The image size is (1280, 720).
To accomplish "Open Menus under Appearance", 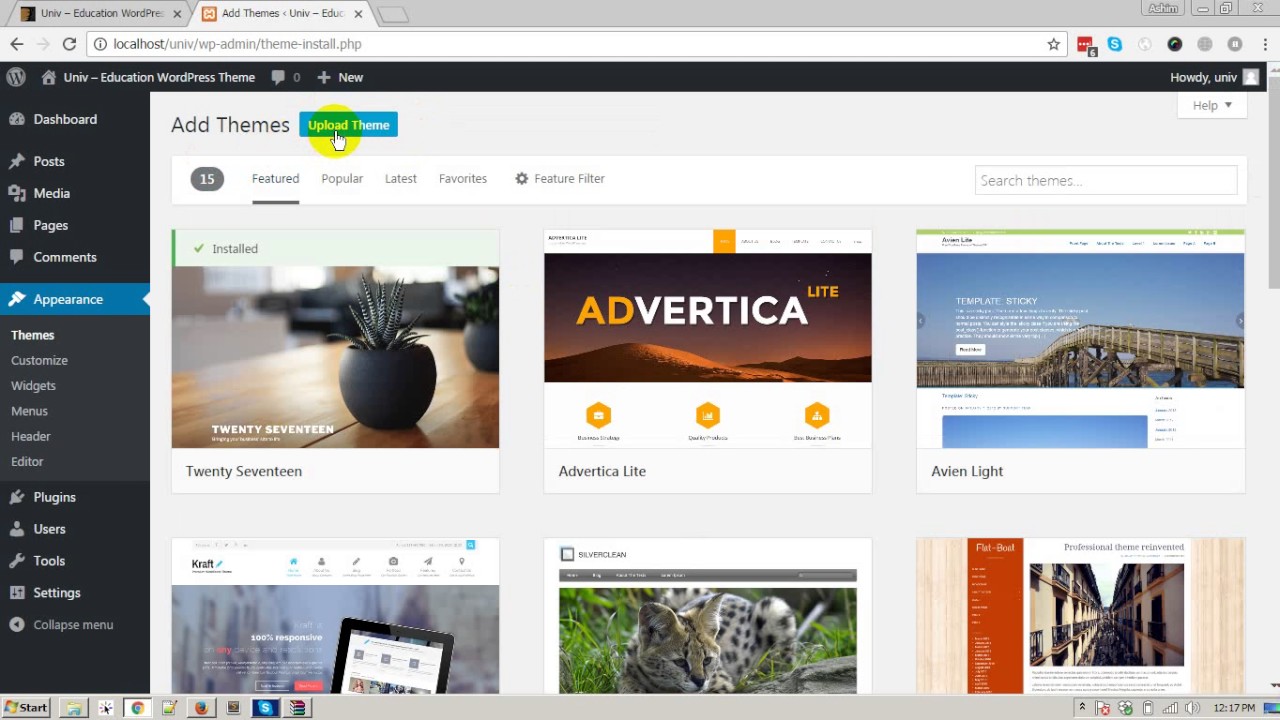I will pos(29,411).
